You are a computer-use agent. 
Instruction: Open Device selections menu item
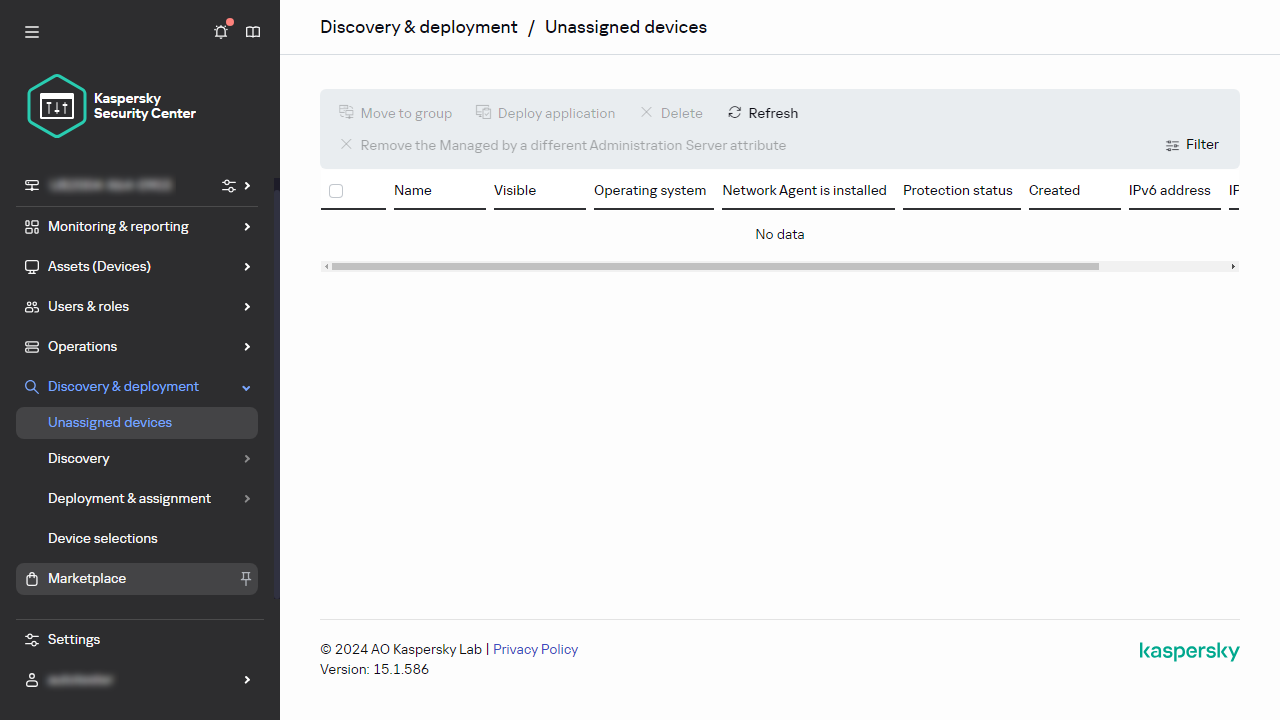pos(103,538)
